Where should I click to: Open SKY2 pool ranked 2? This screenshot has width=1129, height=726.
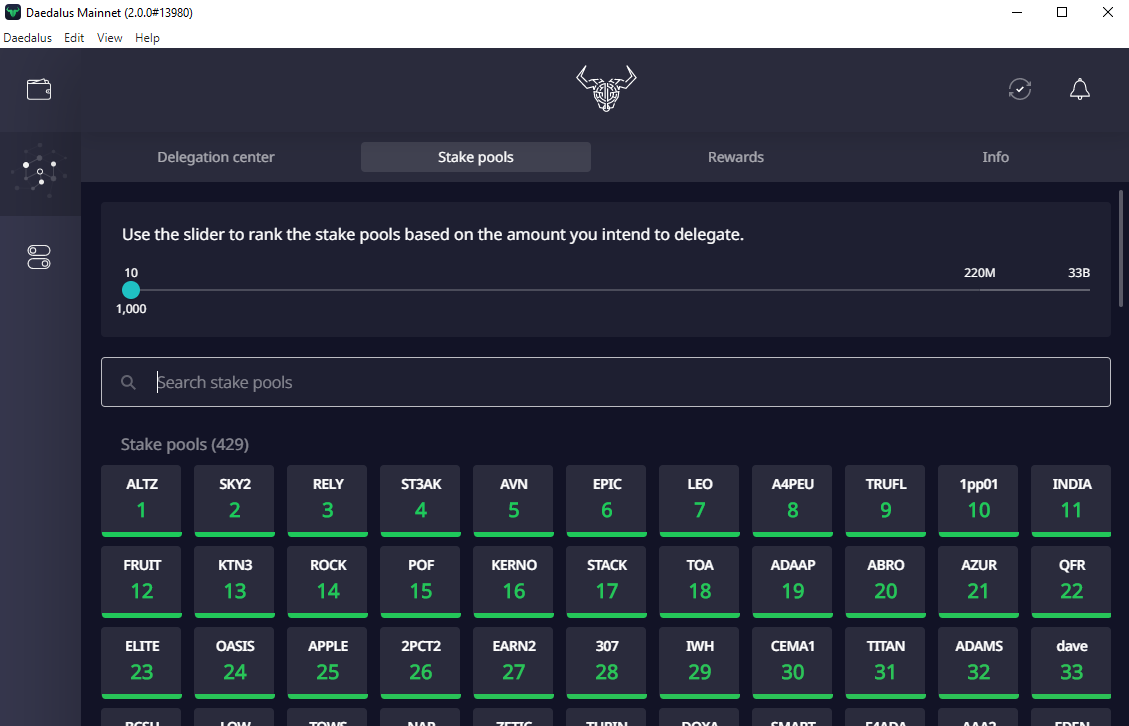[x=234, y=501]
